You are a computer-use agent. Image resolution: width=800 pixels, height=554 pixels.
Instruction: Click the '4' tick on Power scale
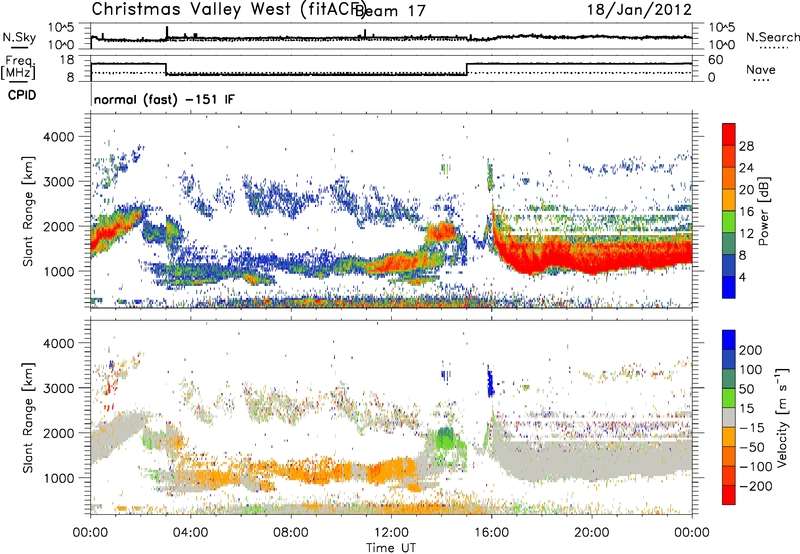pyautogui.click(x=743, y=277)
